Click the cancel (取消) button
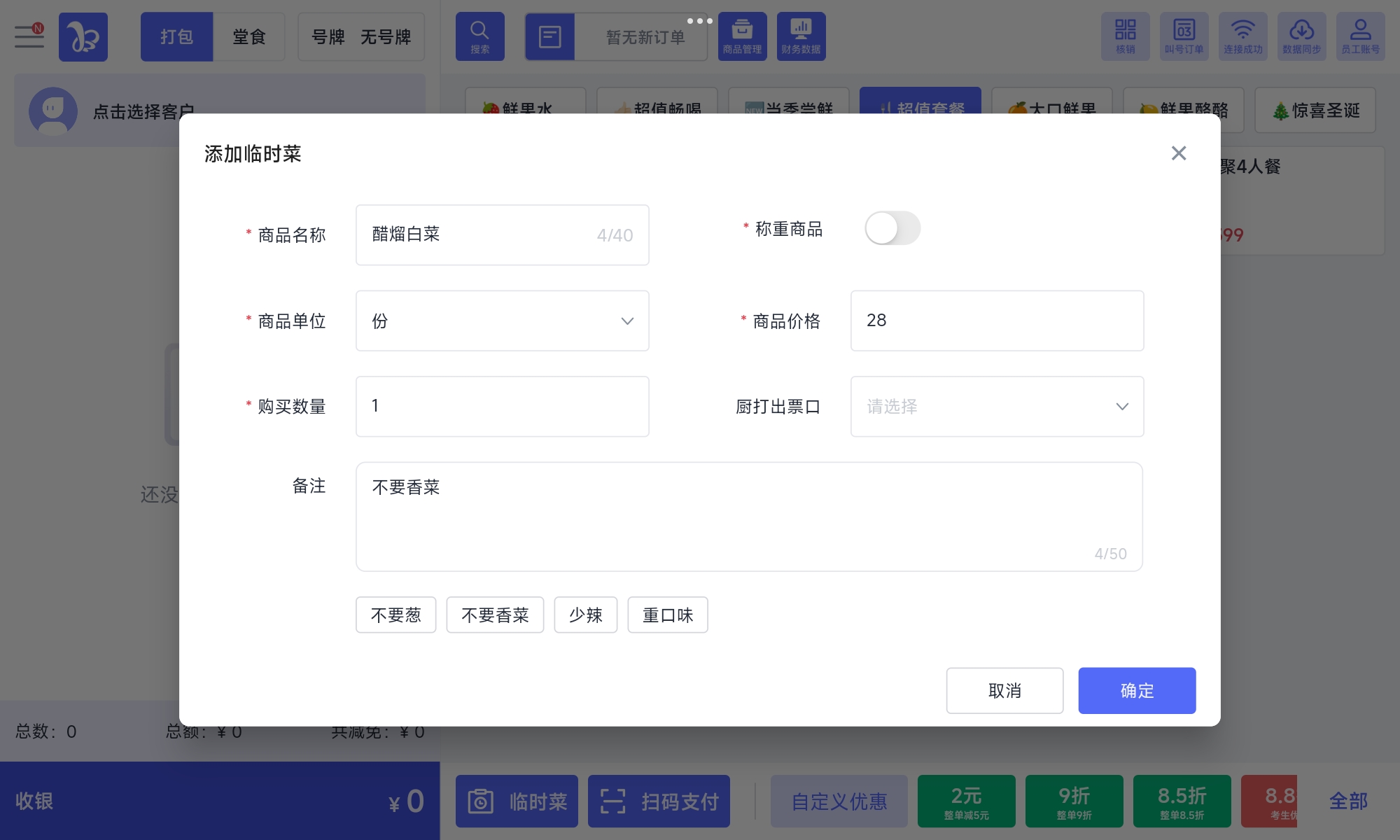 pos(1004,690)
